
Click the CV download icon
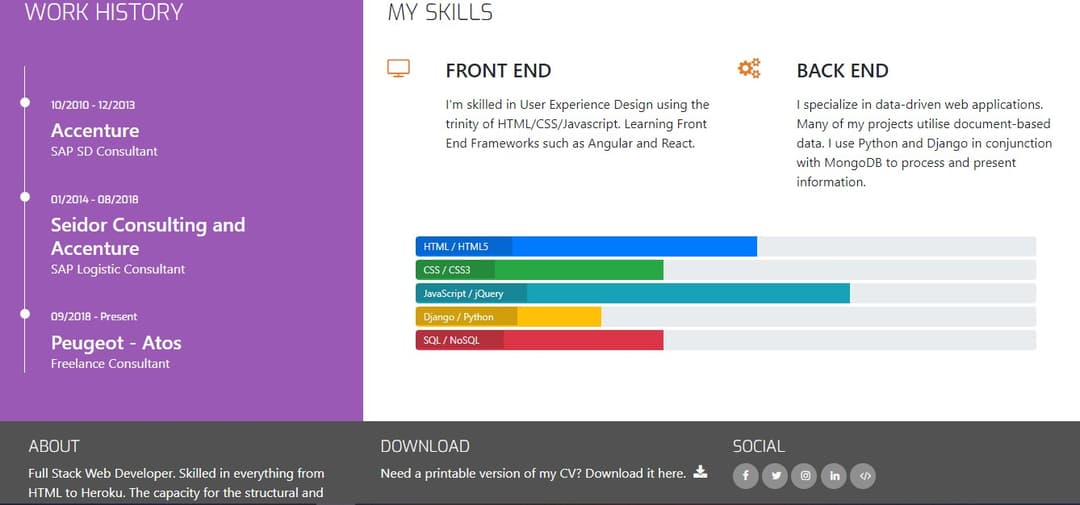pyautogui.click(x=700, y=472)
